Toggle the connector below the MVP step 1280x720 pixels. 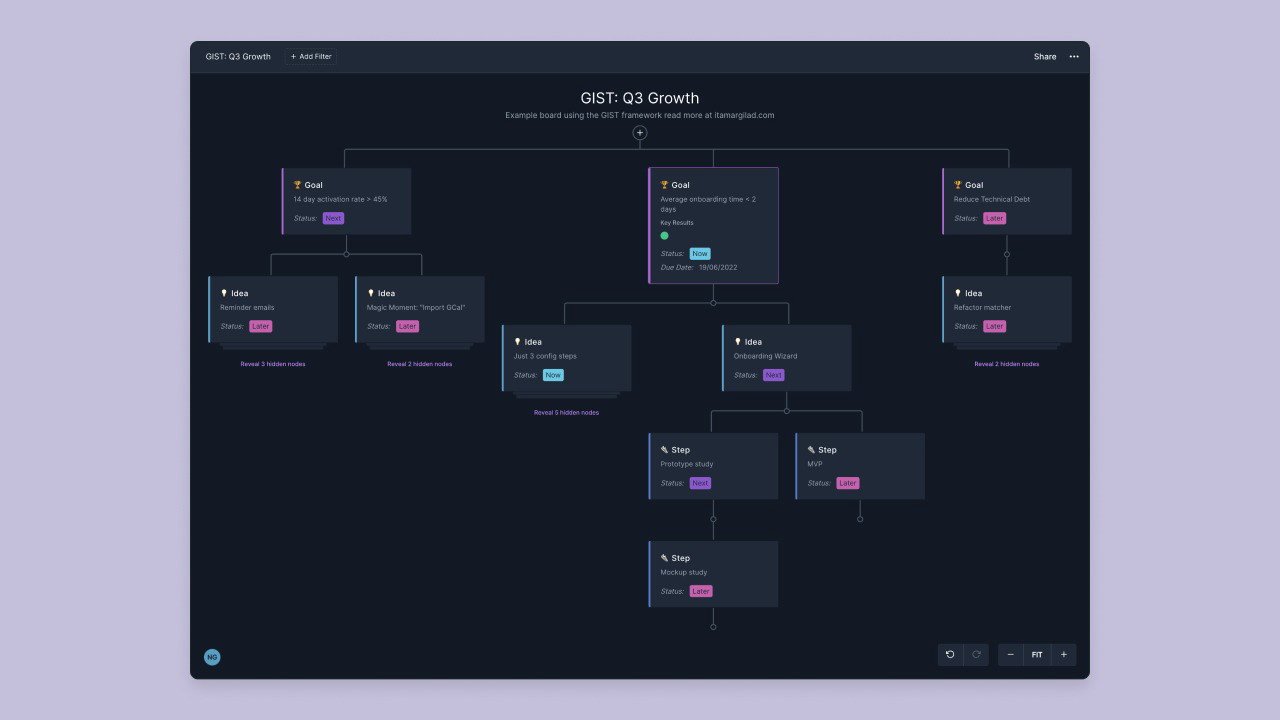tap(860, 519)
